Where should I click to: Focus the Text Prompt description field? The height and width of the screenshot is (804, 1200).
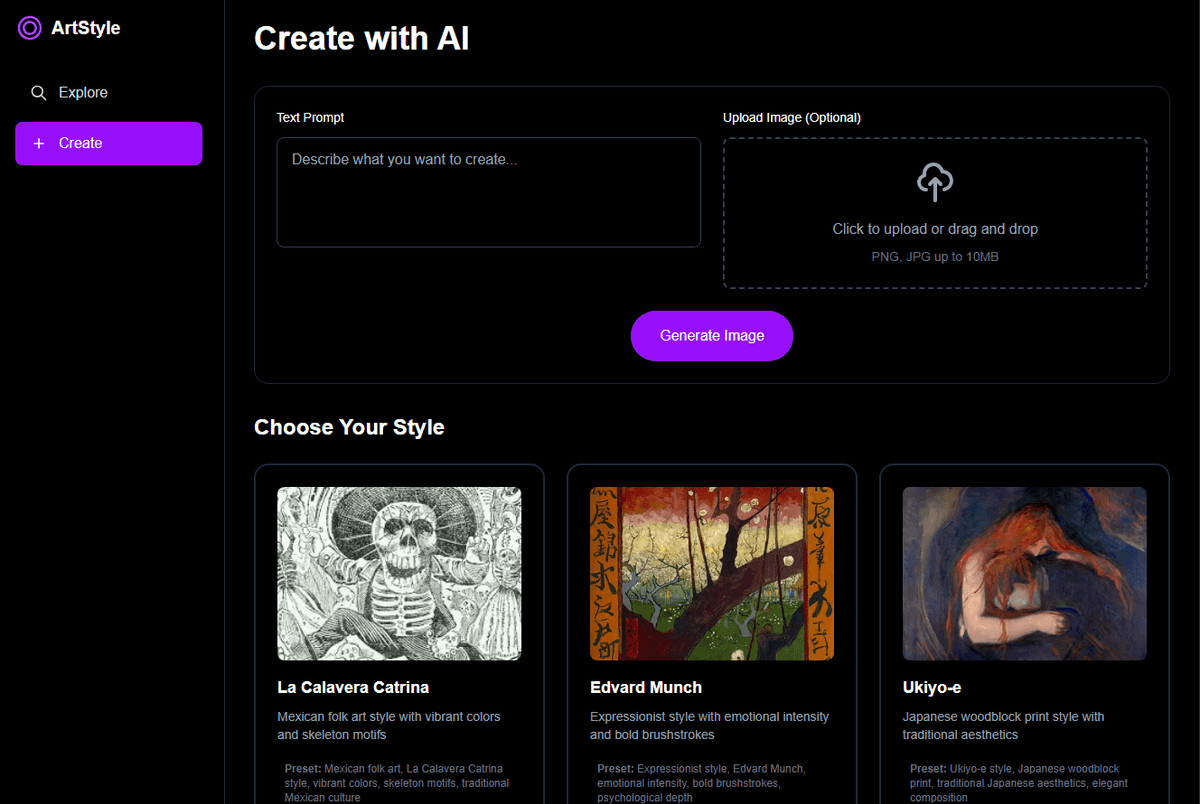pyautogui.click(x=488, y=192)
